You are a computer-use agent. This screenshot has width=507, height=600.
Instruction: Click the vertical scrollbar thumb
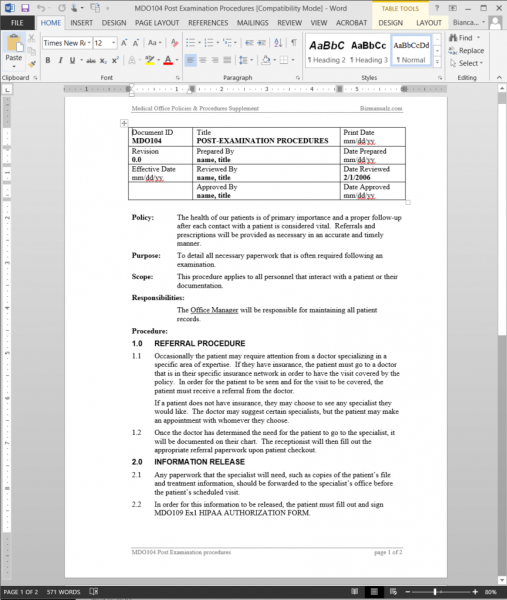point(502,220)
